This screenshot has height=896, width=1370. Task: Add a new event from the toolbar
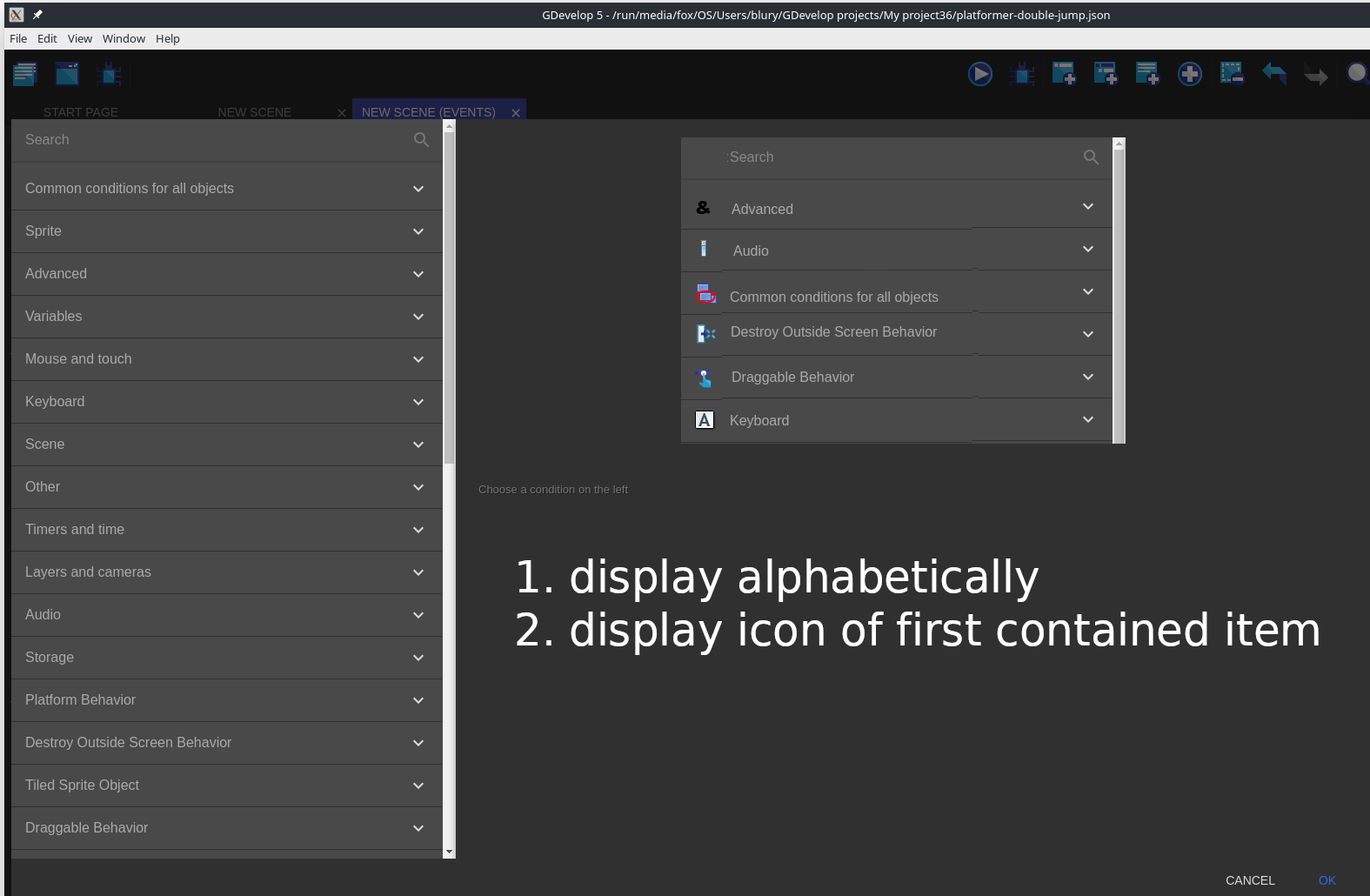[1064, 74]
